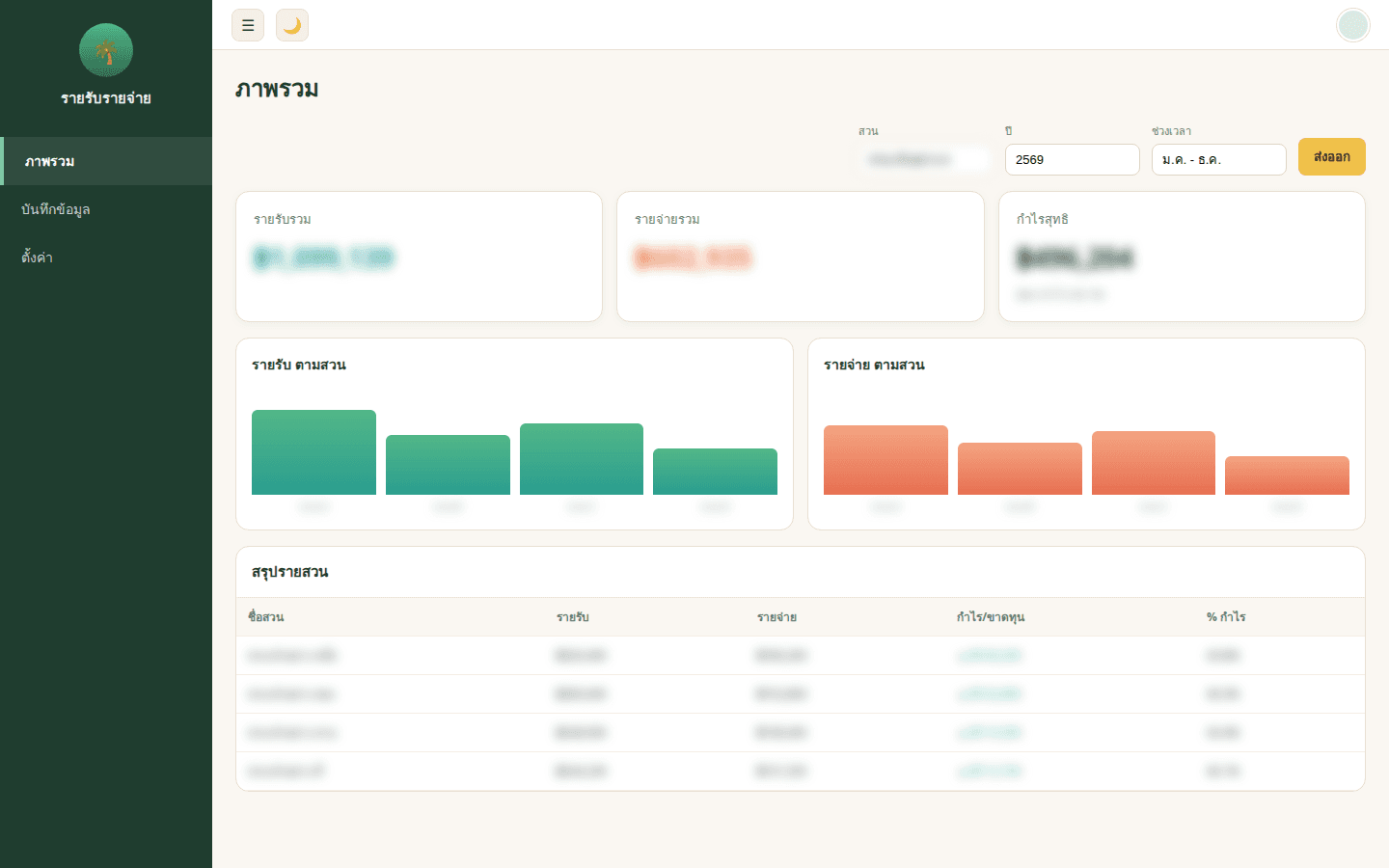Click the tallest green income bar
The width and height of the screenshot is (1389, 868).
[x=313, y=452]
